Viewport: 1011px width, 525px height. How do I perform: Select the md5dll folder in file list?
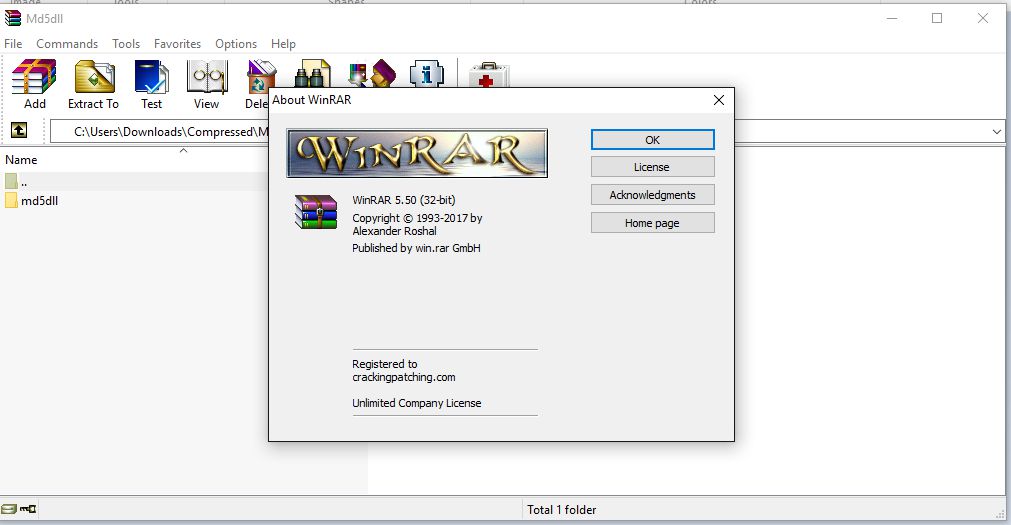click(40, 200)
